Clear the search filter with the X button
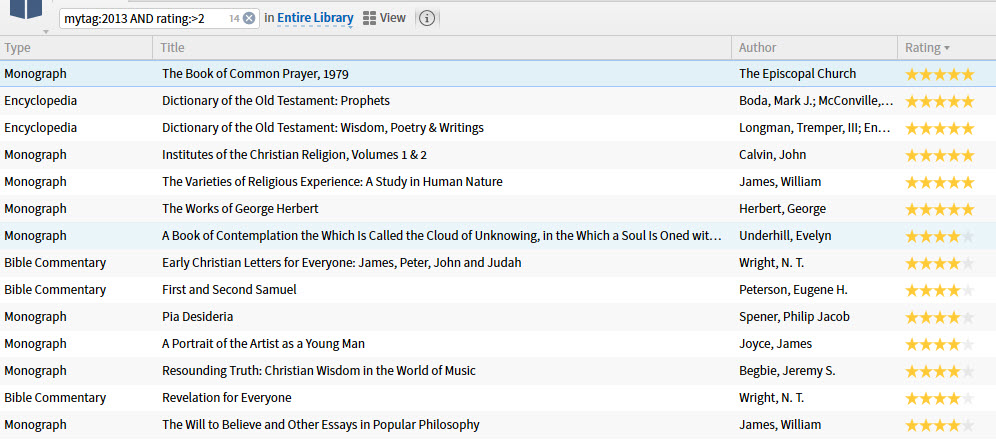Image resolution: width=996 pixels, height=444 pixels. click(x=249, y=18)
